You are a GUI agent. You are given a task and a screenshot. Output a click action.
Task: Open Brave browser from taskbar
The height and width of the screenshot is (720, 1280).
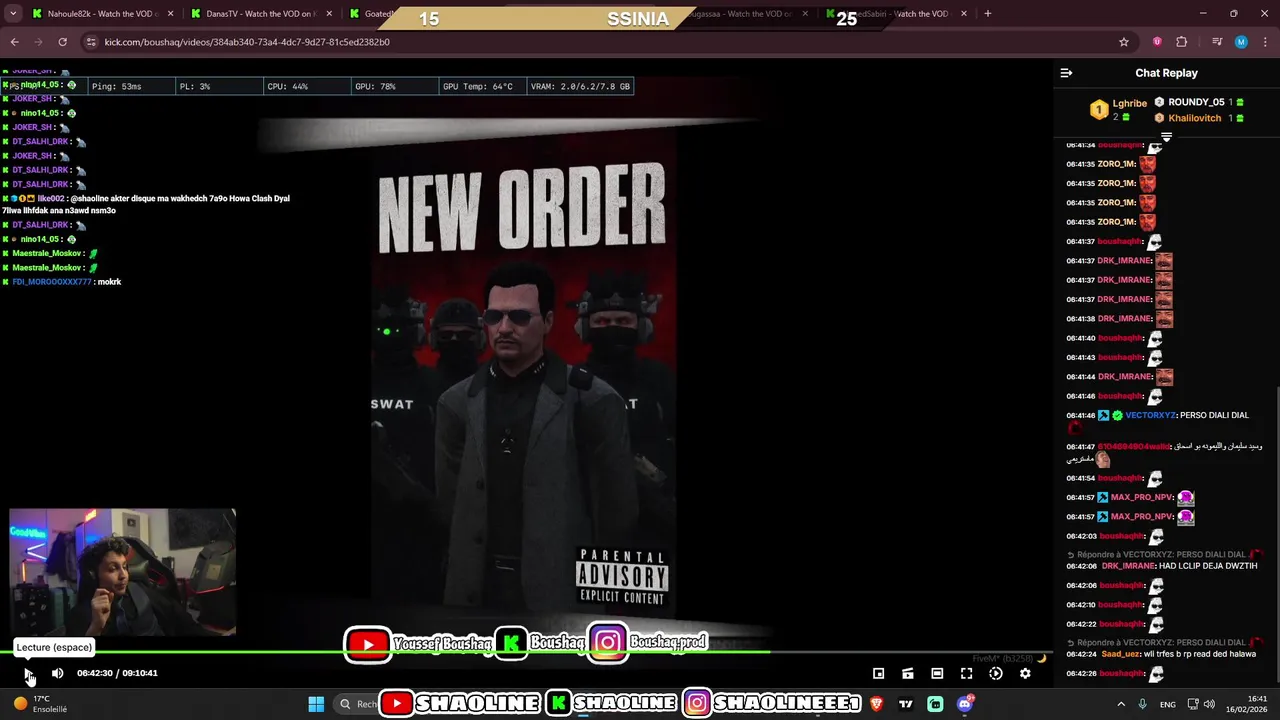pyautogui.click(x=877, y=704)
